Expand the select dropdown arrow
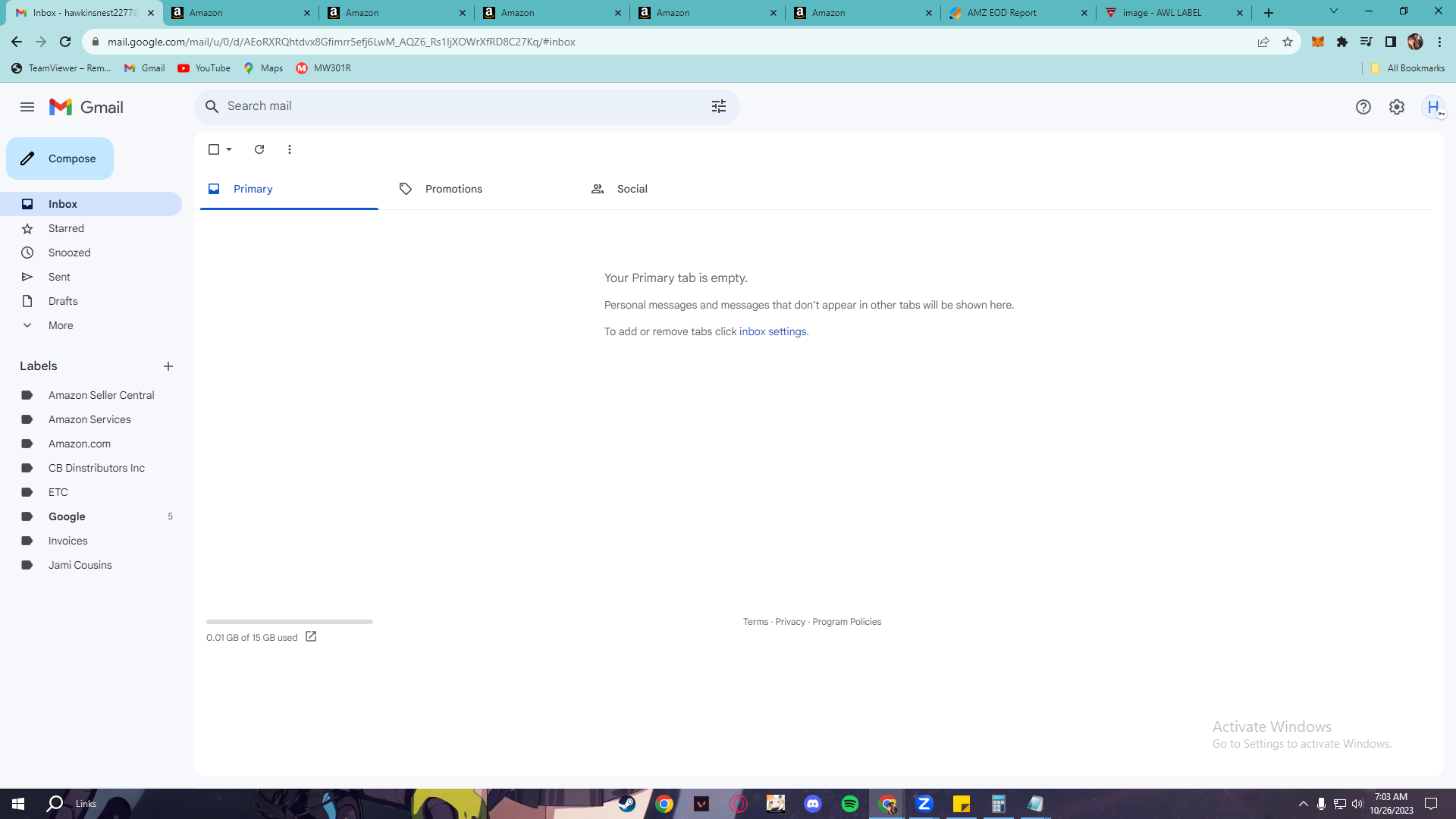 229,149
